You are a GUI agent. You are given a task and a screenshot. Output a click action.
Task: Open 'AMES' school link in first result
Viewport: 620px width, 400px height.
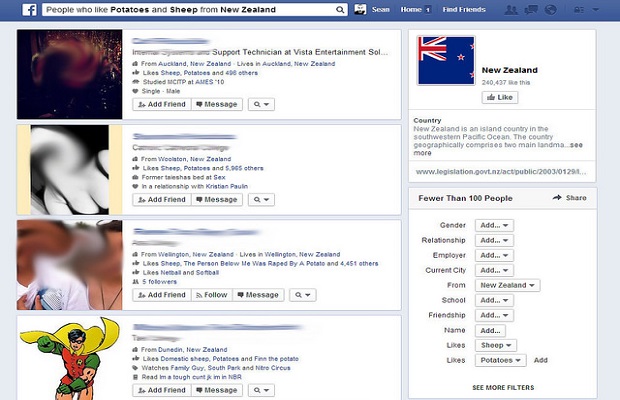coord(204,82)
